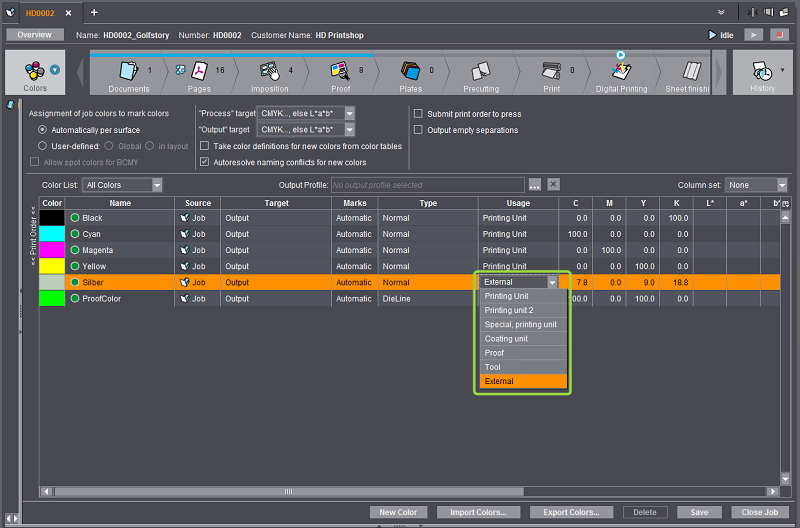The width and height of the screenshot is (800, 528).
Task: Click the History icon
Action: pyautogui.click(x=763, y=73)
